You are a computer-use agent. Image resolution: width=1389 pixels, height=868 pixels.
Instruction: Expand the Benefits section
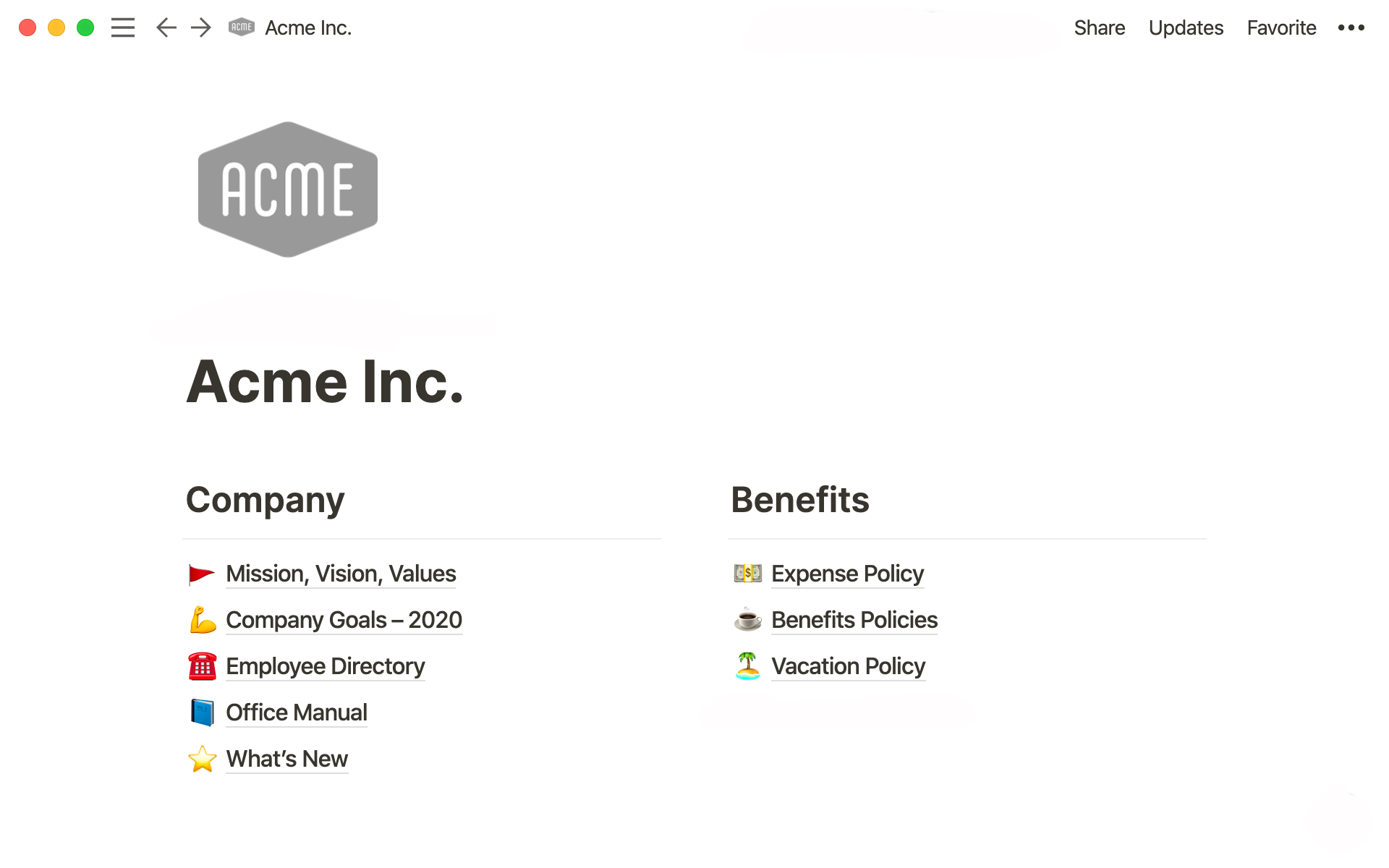coord(799,499)
